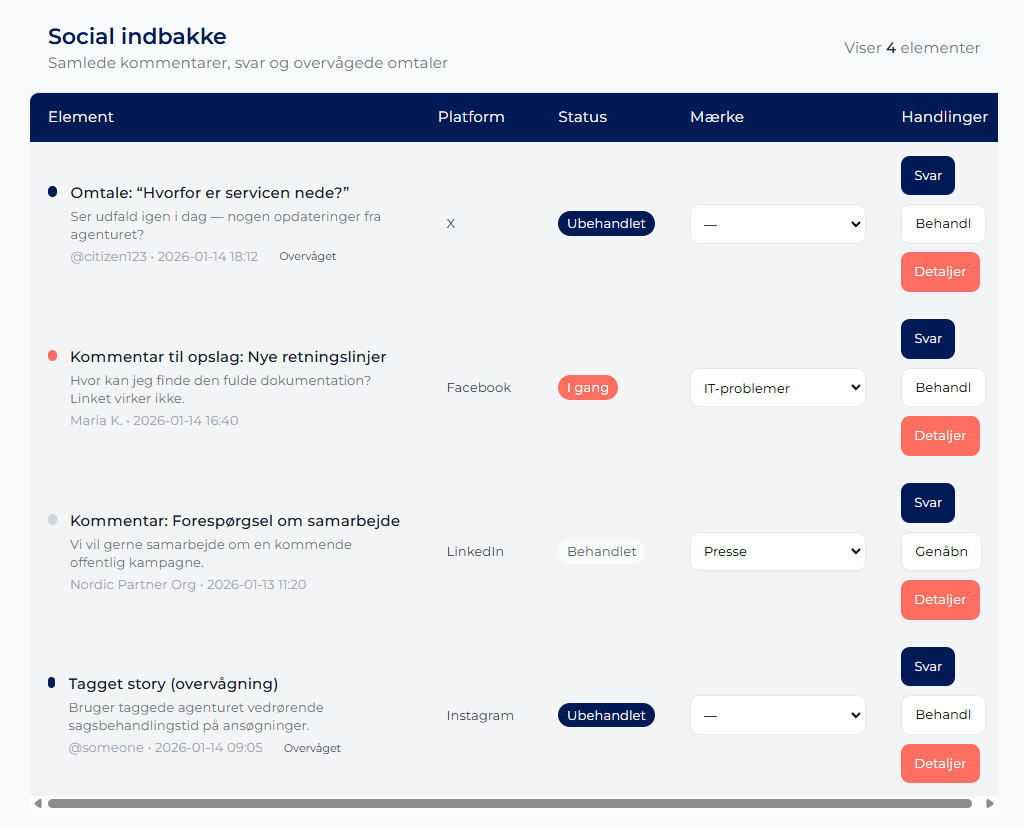Viewport: 1024px width, 829px height.
Task: Click the right scroll arrow of the table
Action: (990, 803)
